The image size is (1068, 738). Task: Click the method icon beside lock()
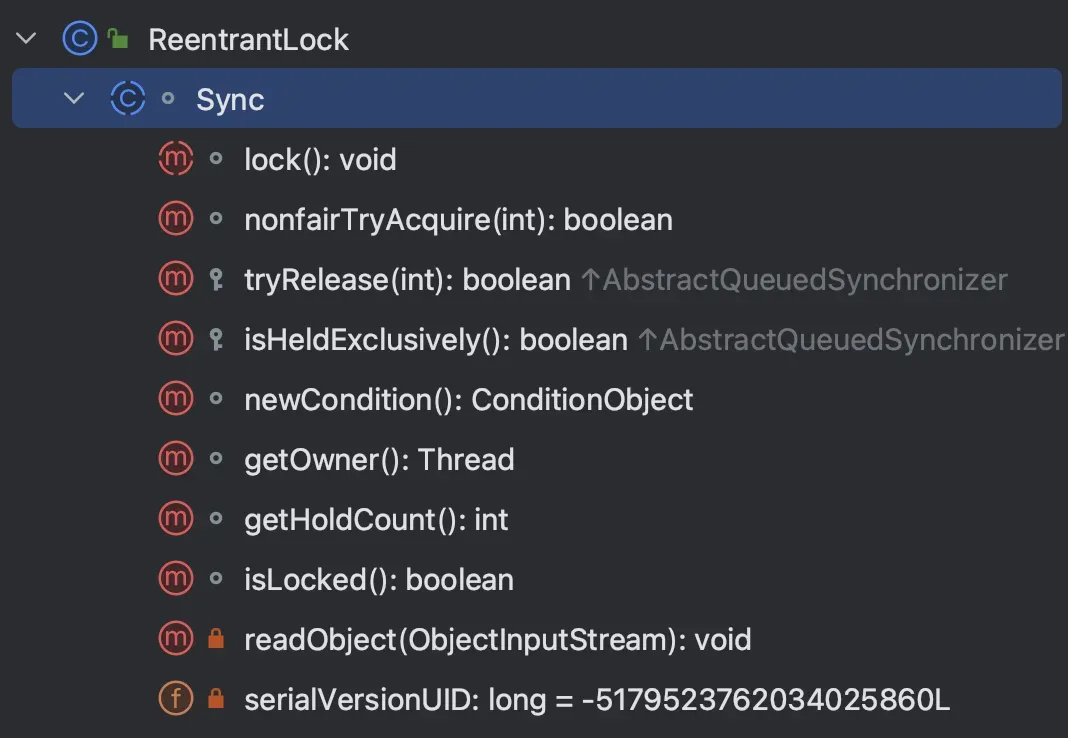coord(175,160)
